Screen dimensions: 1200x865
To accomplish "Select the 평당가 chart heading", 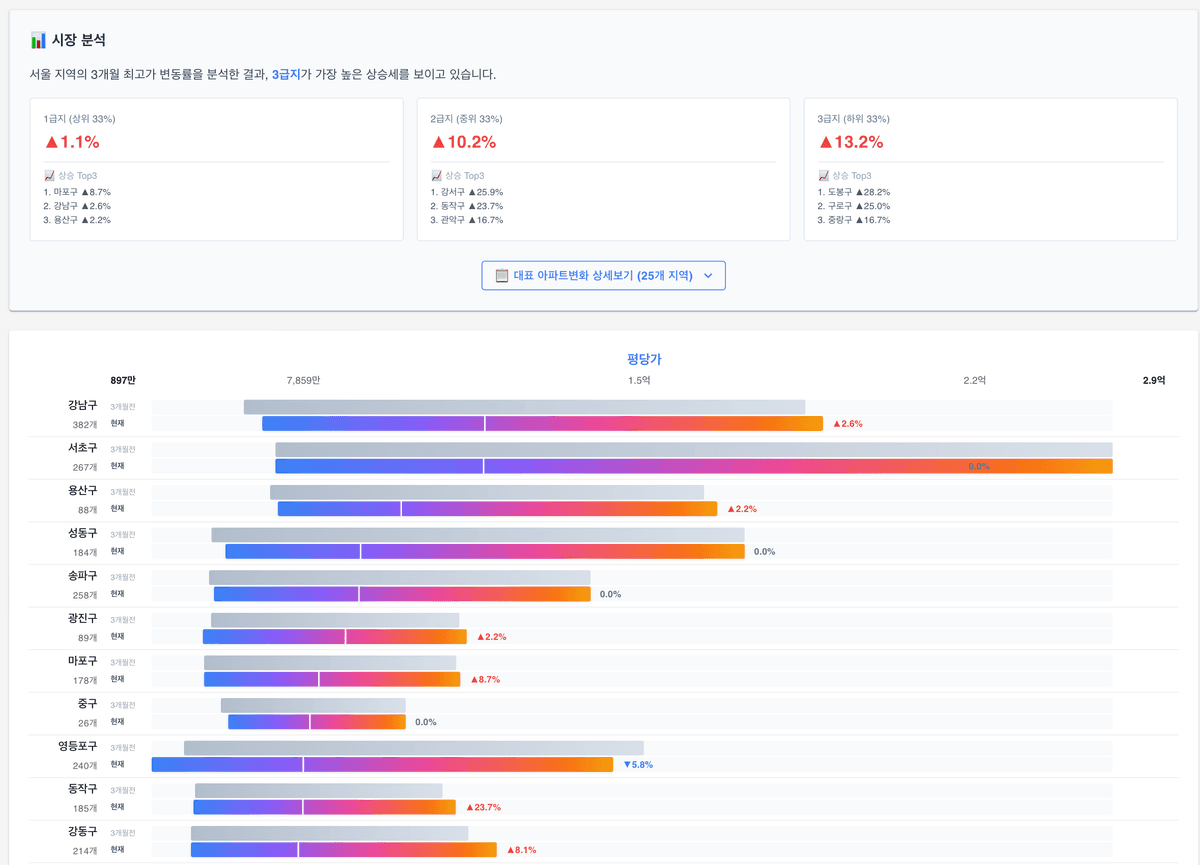I will click(x=644, y=360).
